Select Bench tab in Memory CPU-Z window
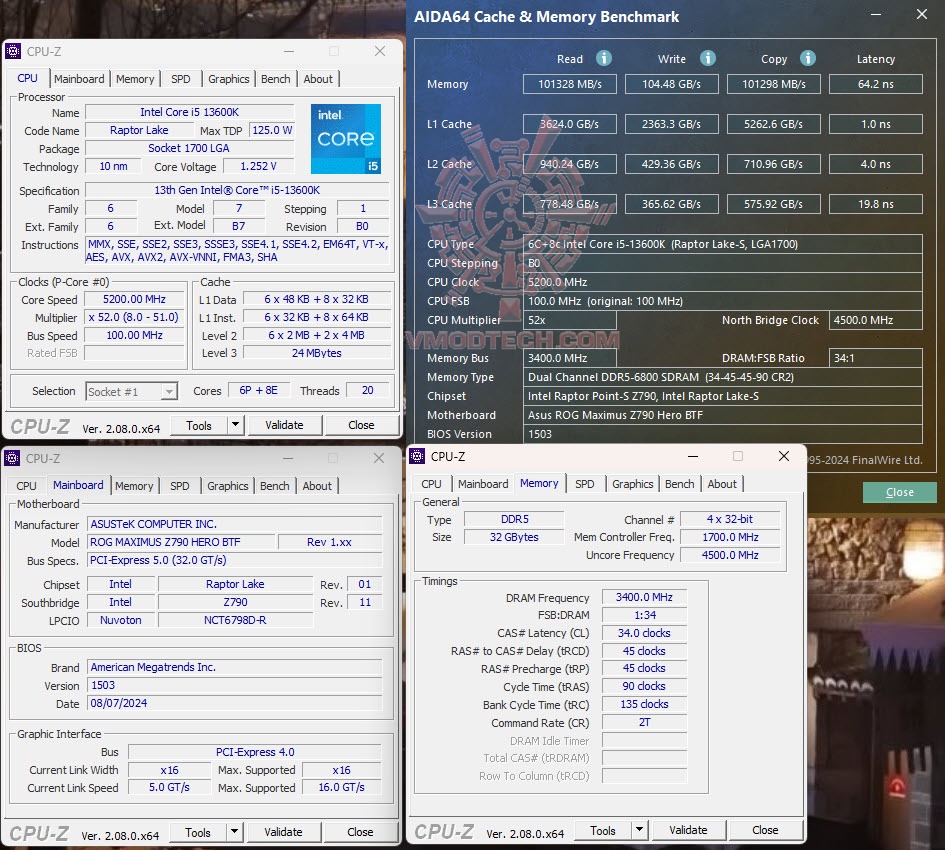 pyautogui.click(x=679, y=484)
